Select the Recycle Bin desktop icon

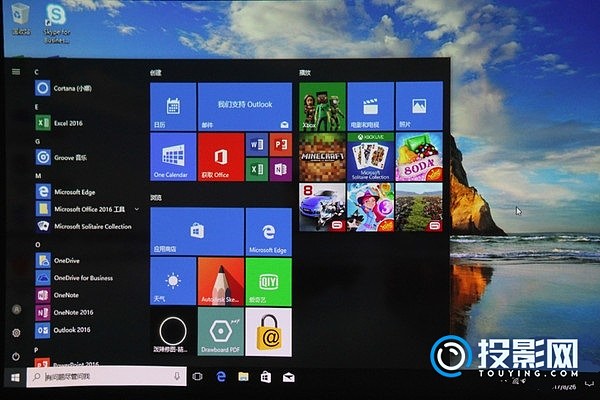pos(21,19)
